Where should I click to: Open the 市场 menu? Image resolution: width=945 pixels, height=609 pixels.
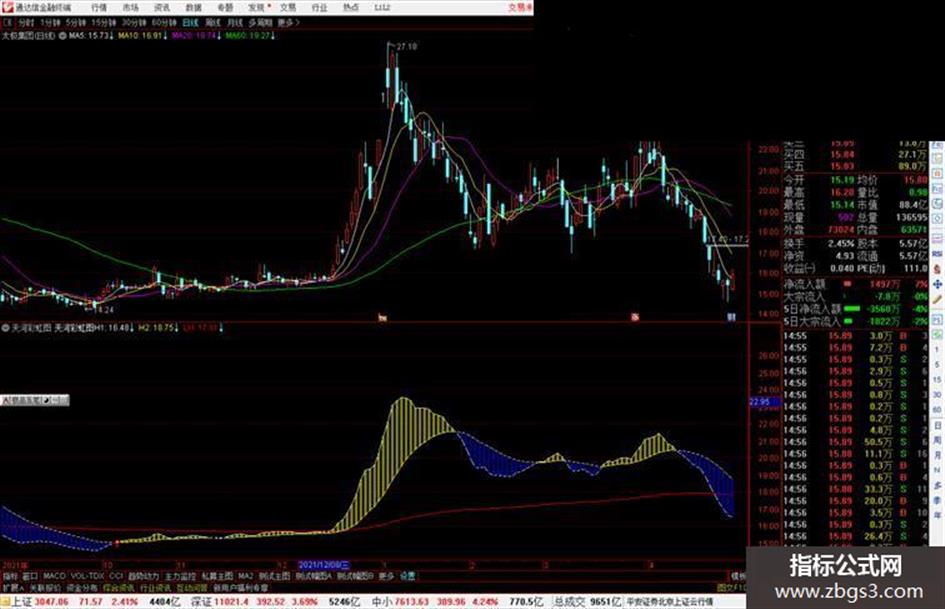pyautogui.click(x=130, y=7)
